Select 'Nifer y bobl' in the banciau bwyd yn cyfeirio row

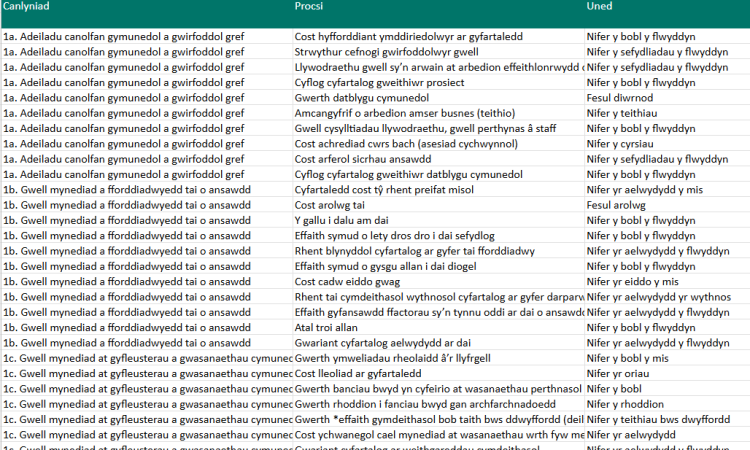coord(667,388)
